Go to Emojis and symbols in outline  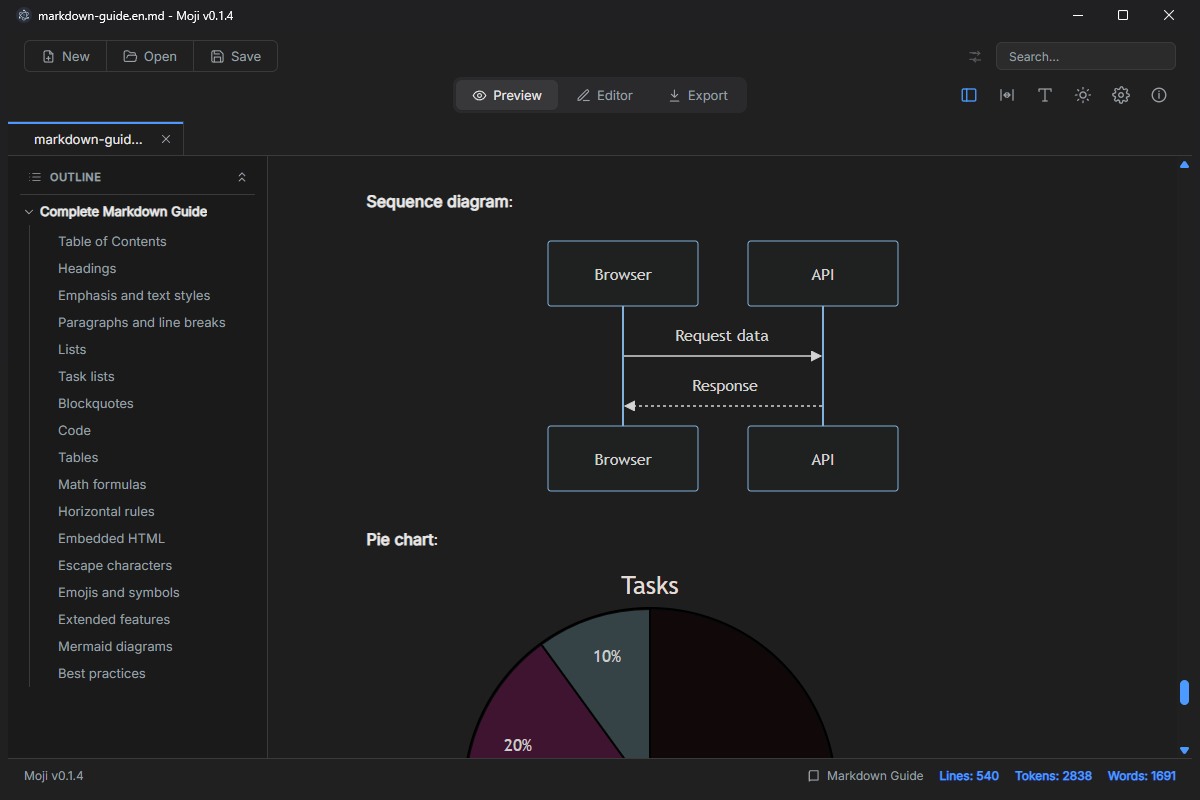point(119,592)
